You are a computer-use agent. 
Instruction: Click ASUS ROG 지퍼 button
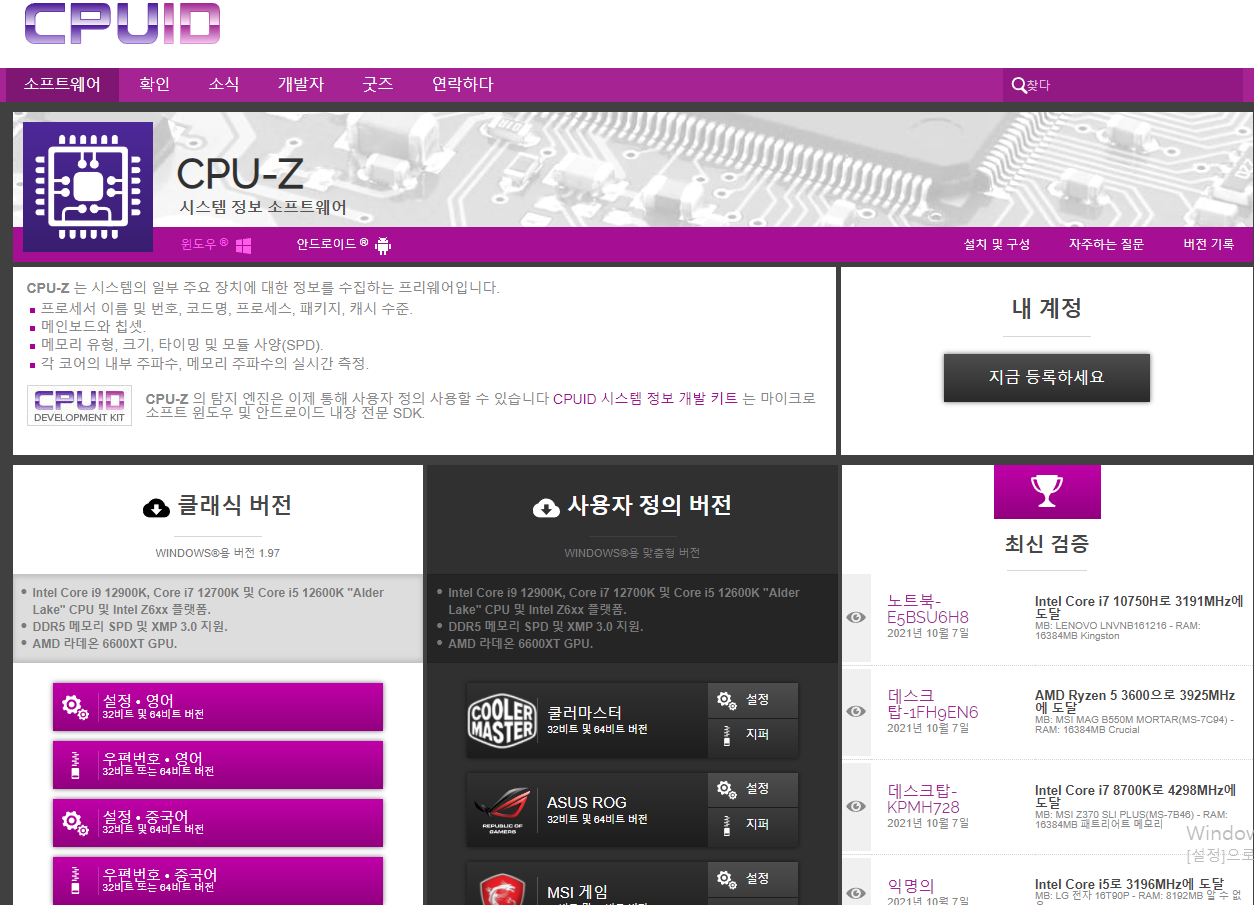[753, 827]
